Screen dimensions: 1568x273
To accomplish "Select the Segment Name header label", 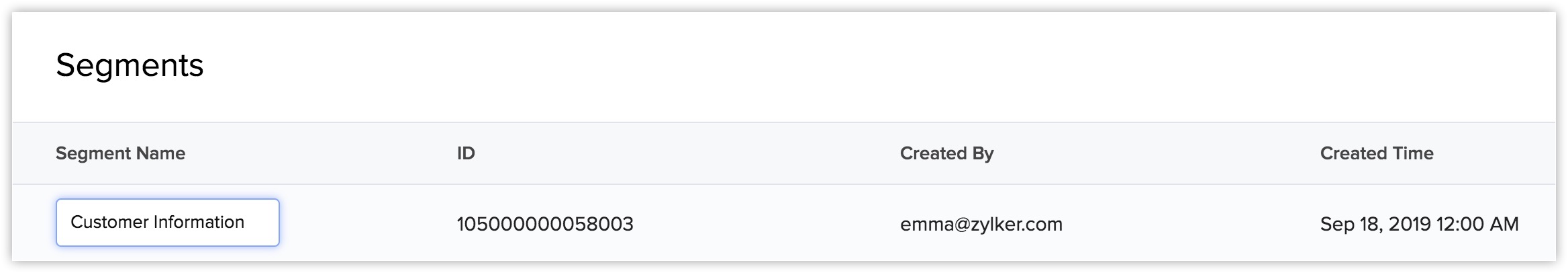I will click(120, 153).
